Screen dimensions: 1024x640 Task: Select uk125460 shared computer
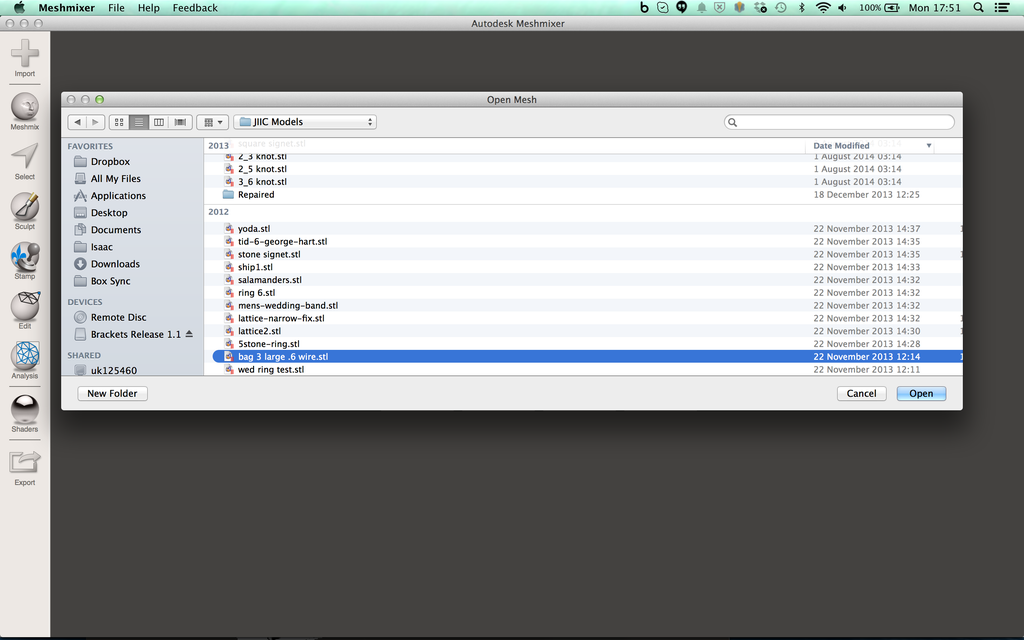click(x=113, y=370)
